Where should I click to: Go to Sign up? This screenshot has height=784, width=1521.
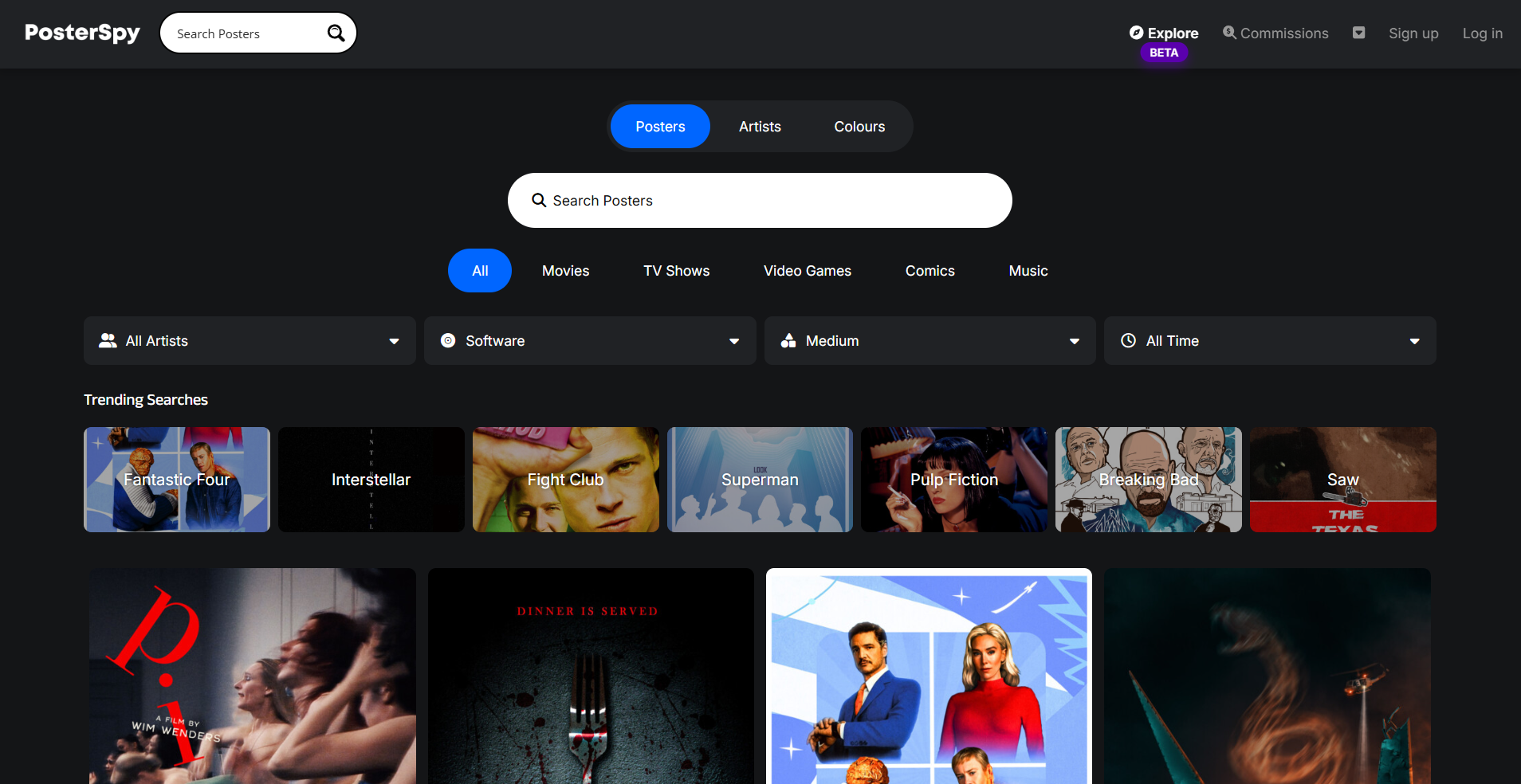click(1413, 33)
